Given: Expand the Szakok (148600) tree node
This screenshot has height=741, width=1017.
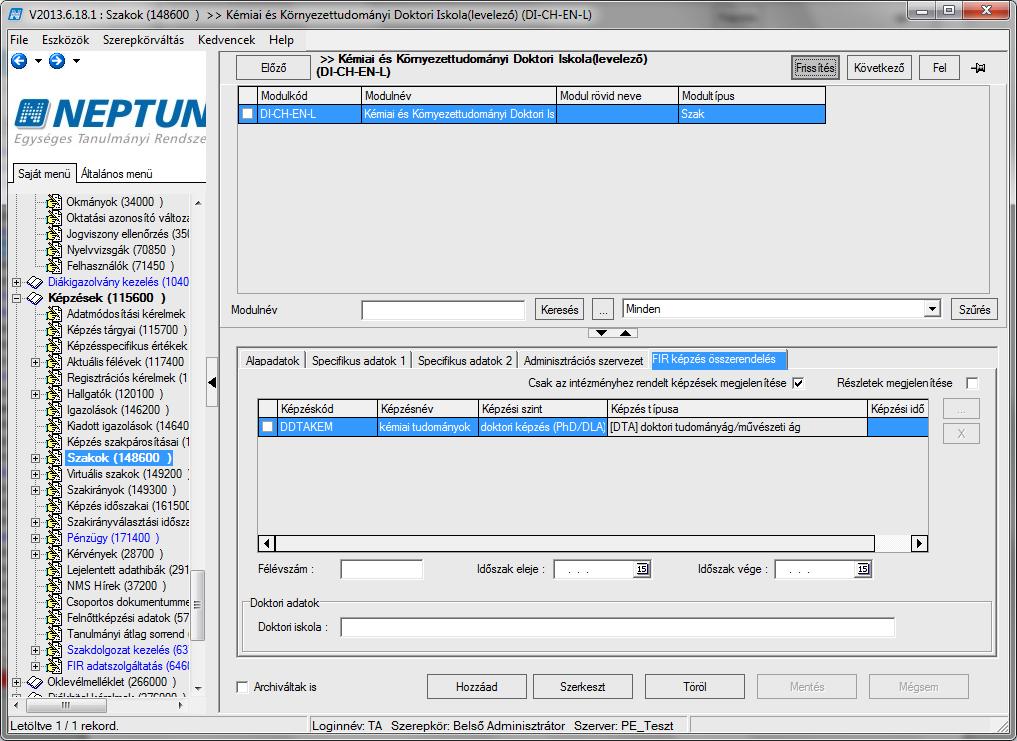Looking at the screenshot, I should (36, 458).
